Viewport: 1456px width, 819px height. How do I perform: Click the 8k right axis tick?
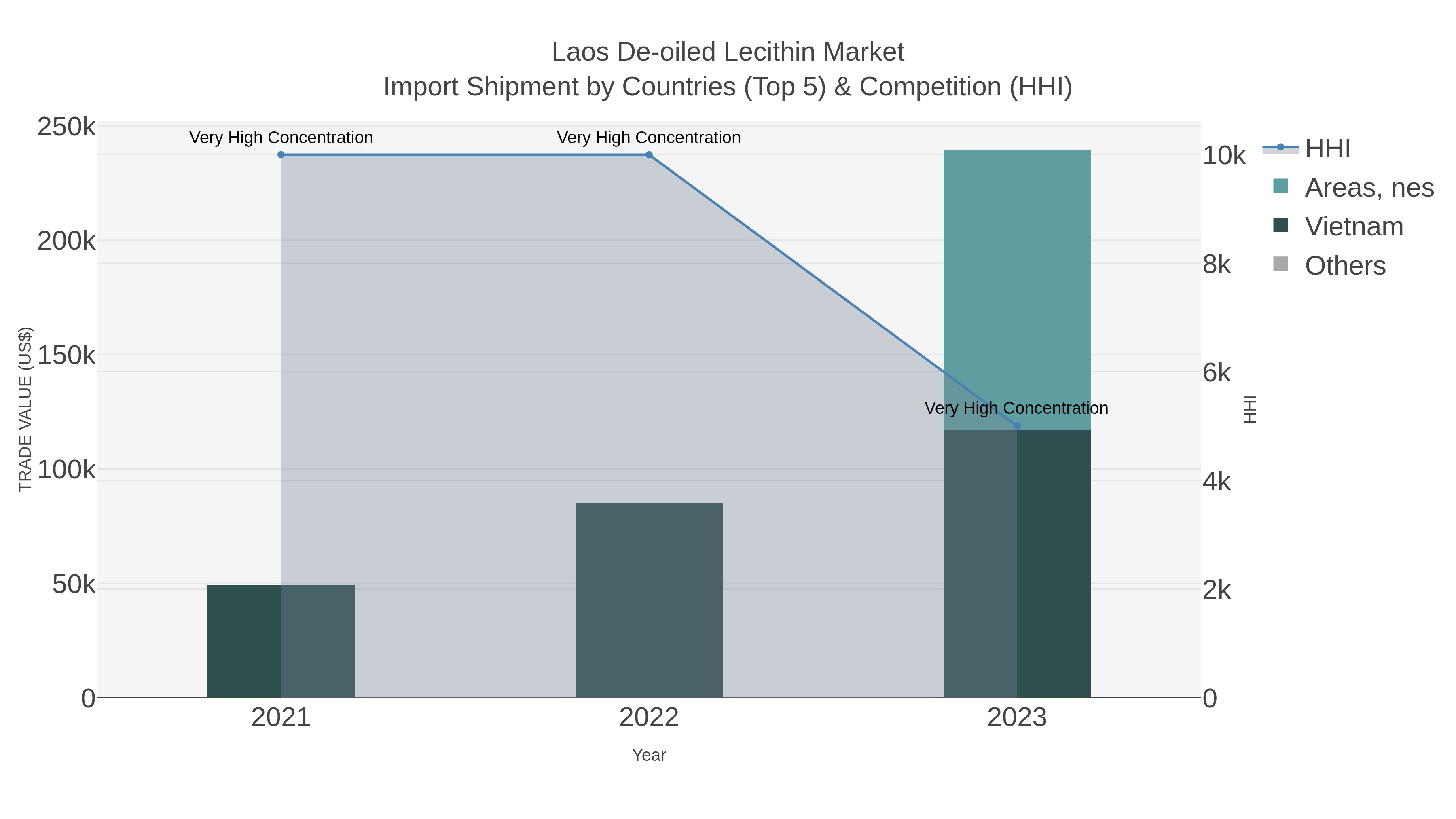[1216, 264]
